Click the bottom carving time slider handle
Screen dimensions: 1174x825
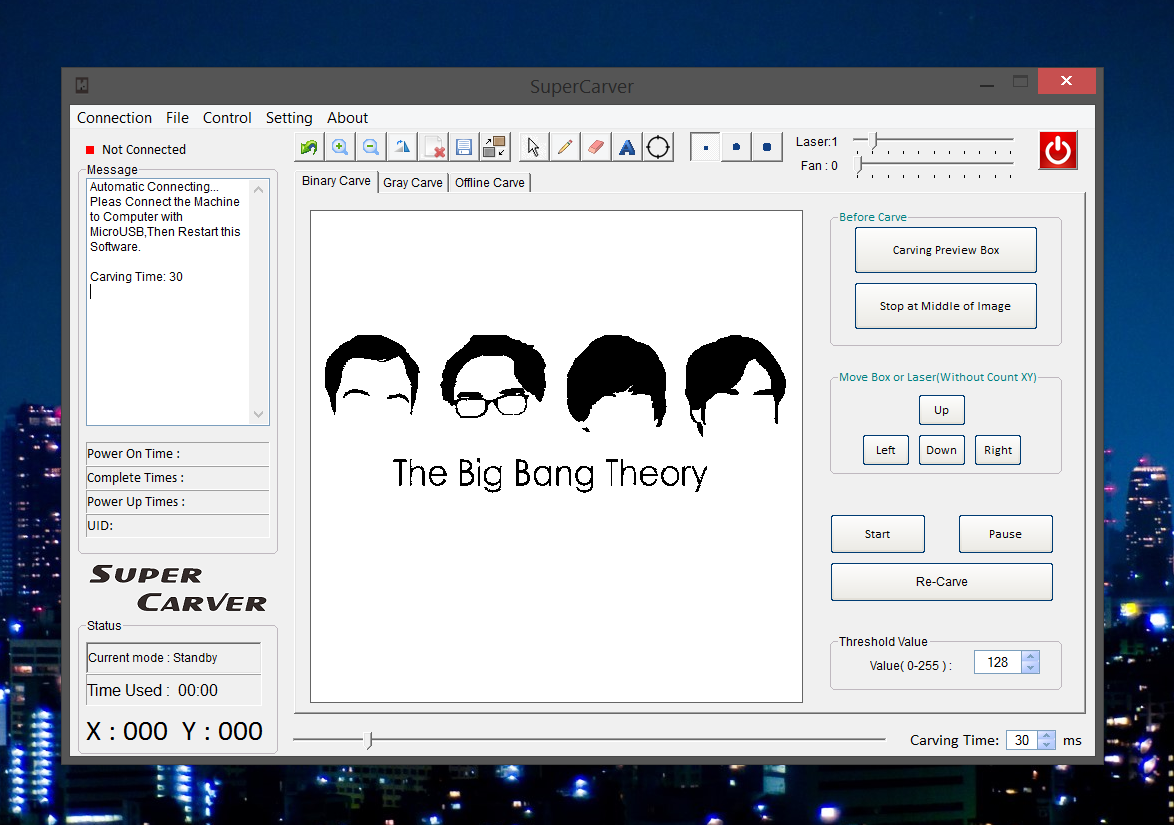[x=368, y=740]
